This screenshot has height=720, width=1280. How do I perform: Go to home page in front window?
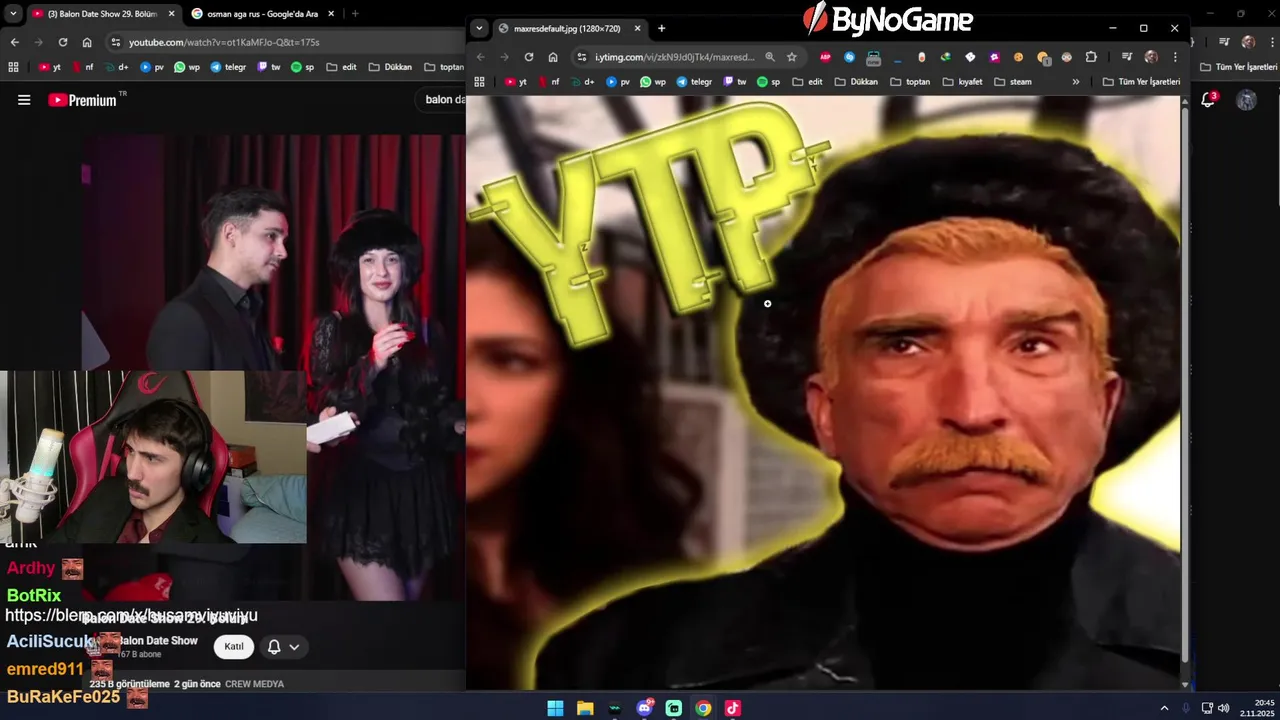(553, 57)
